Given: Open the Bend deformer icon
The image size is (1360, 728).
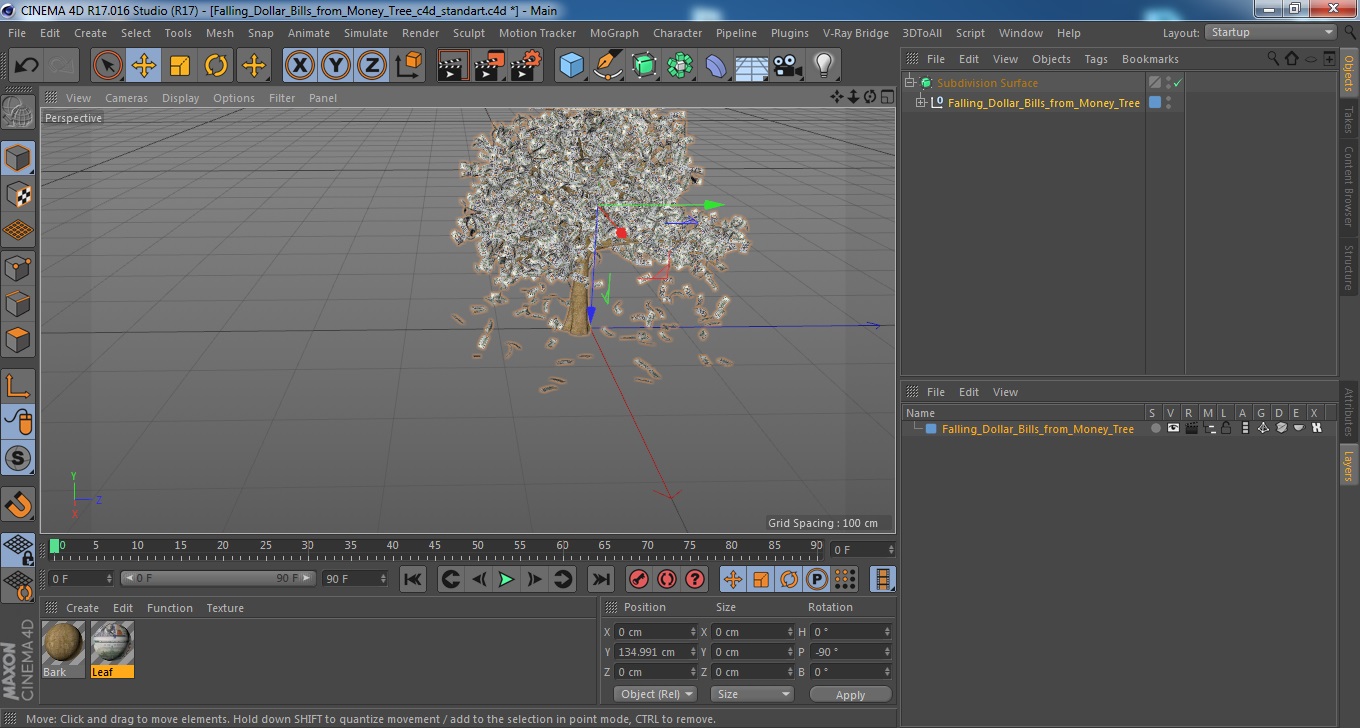Looking at the screenshot, I should point(717,66).
